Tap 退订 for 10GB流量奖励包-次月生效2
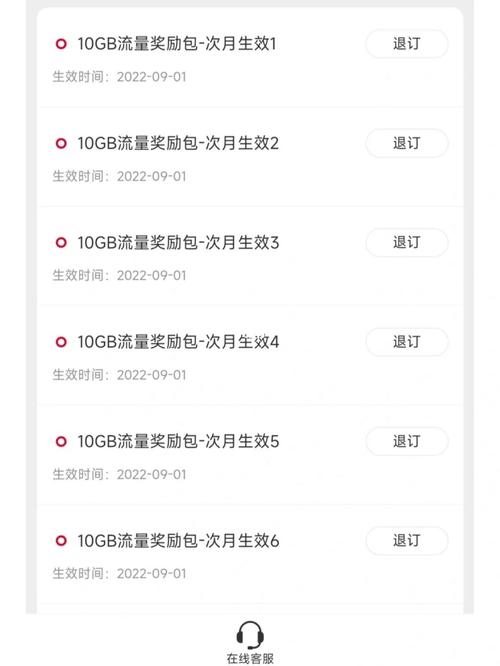The height and width of the screenshot is (666, 500). click(407, 143)
